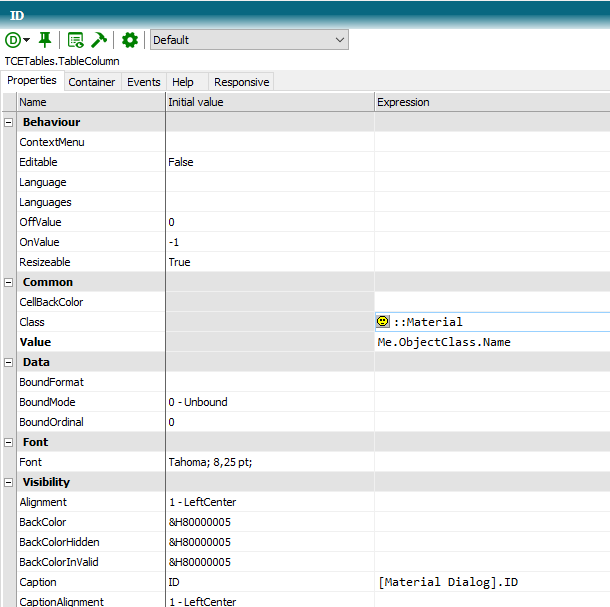
Task: Select the OffValue initial value 0
Action: [270, 222]
